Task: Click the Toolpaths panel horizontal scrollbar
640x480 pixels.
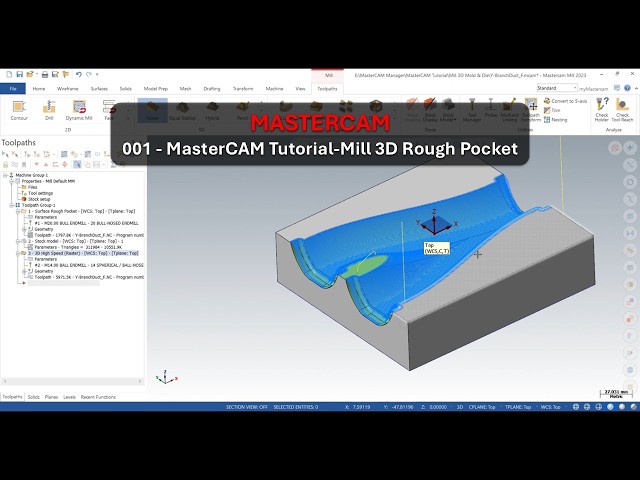Action: [x=72, y=381]
